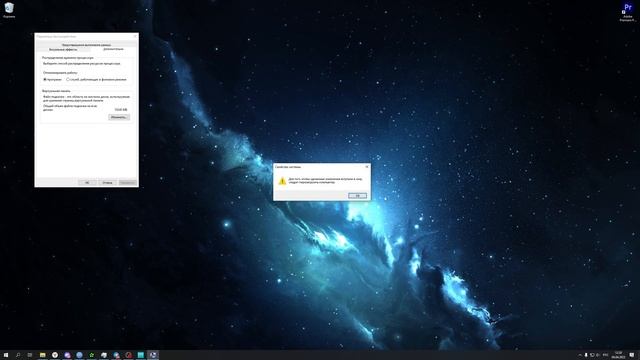Open the Визуальные эффекты tab

tap(63, 49)
